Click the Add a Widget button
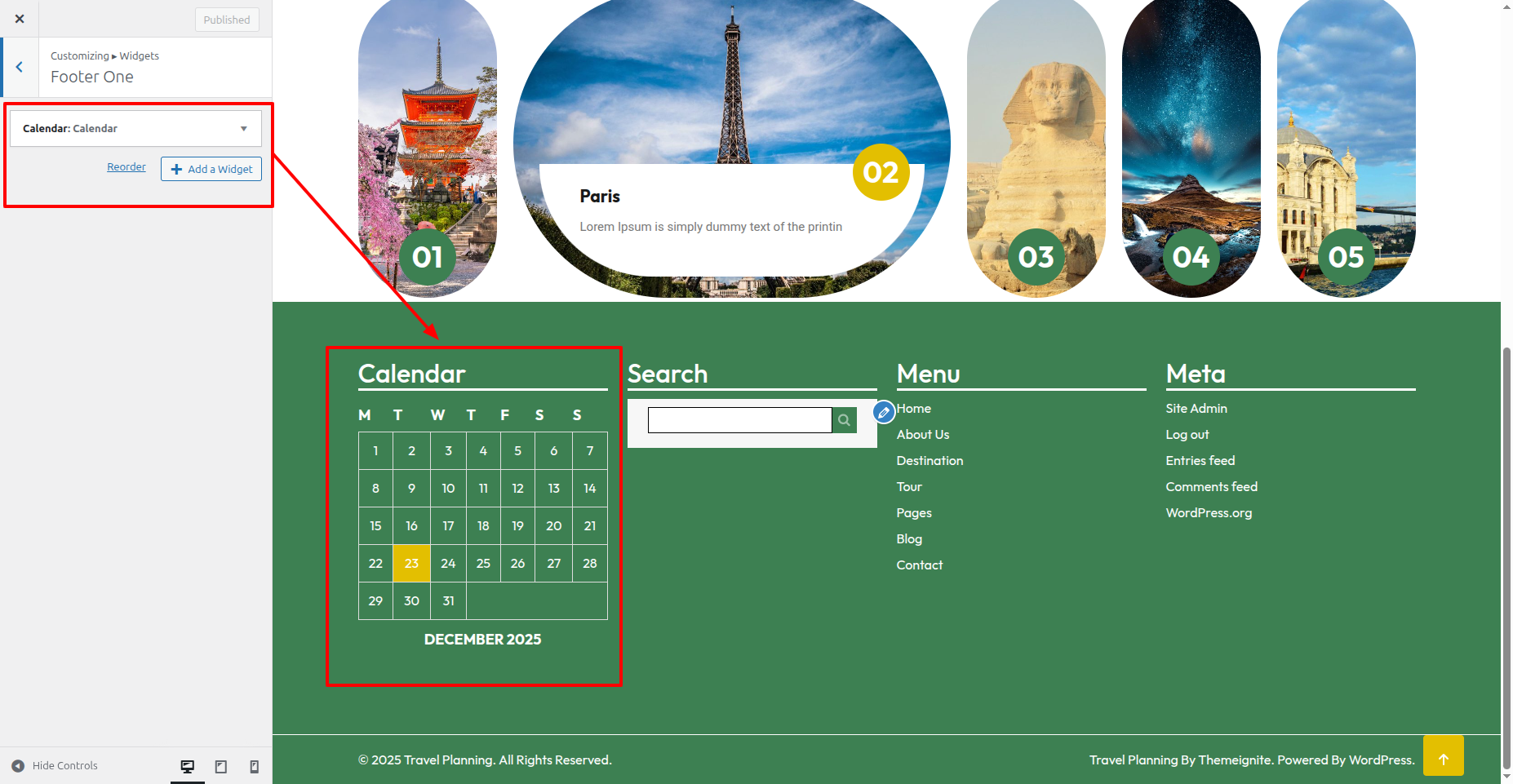1513x784 pixels. point(211,169)
